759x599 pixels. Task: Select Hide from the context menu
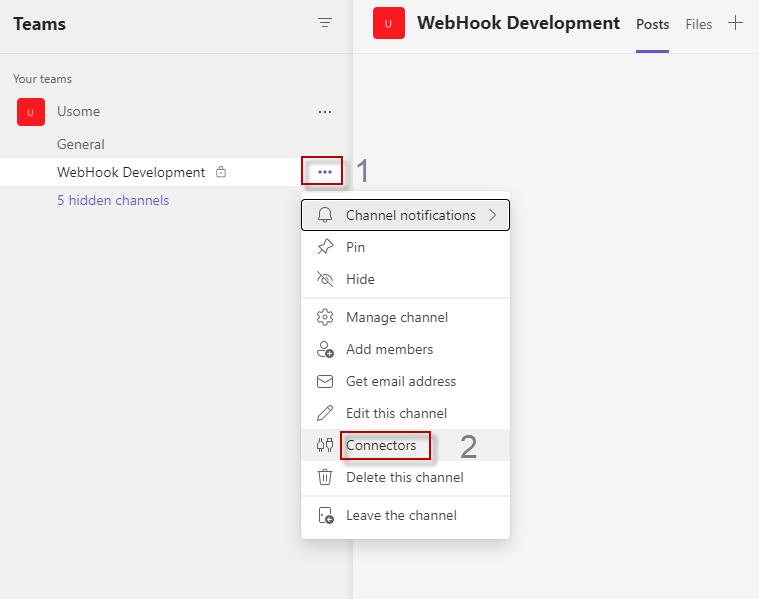point(405,279)
